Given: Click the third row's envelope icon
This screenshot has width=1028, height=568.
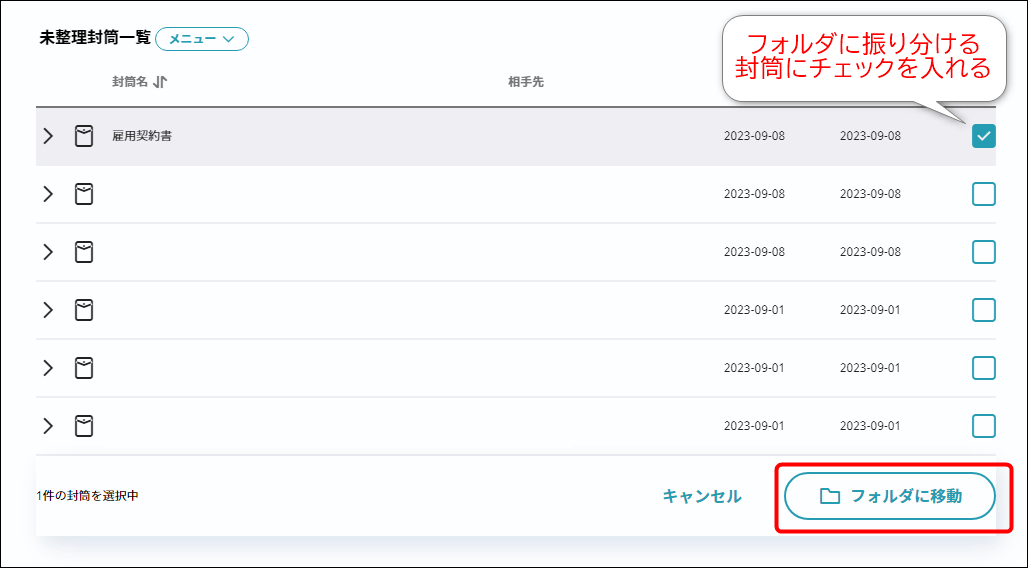Looking at the screenshot, I should click(84, 252).
